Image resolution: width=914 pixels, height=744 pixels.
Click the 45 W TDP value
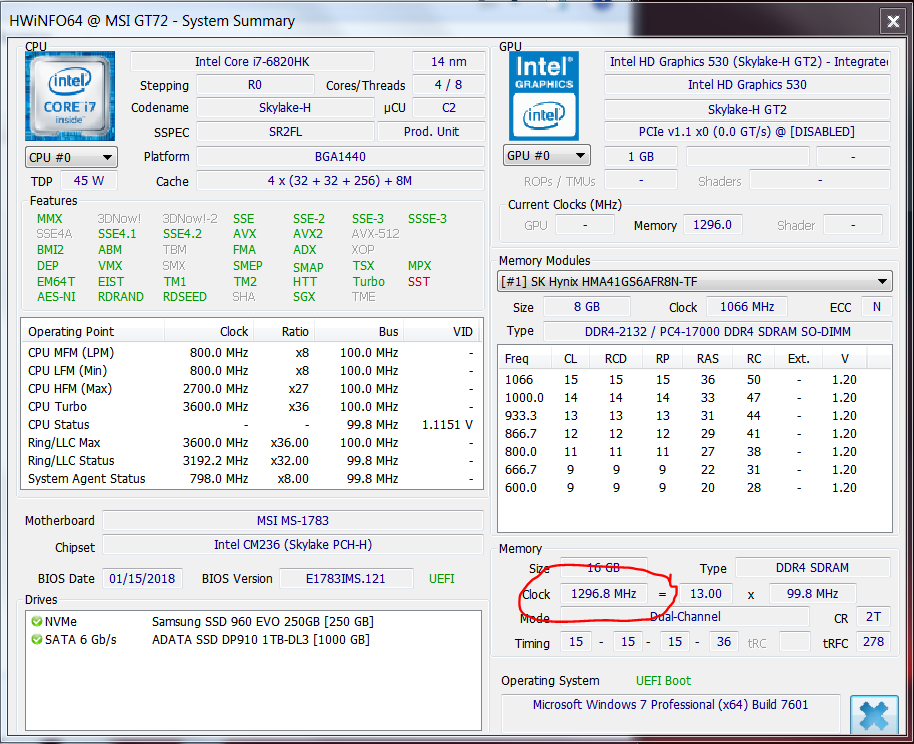pyautogui.click(x=89, y=181)
